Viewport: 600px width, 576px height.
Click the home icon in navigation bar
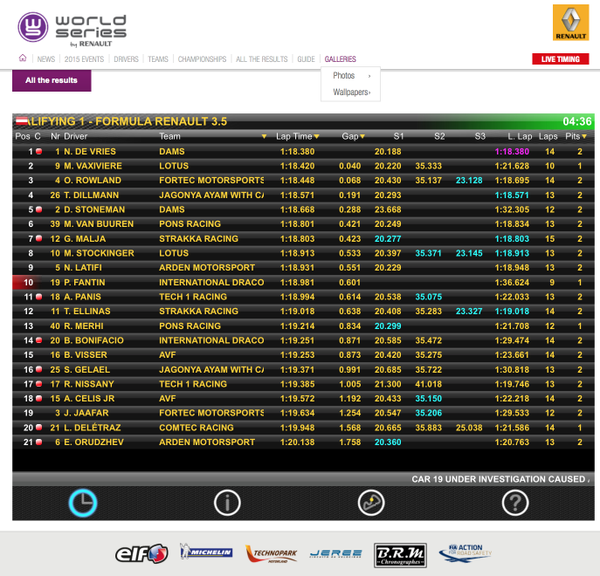pyautogui.click(x=23, y=58)
